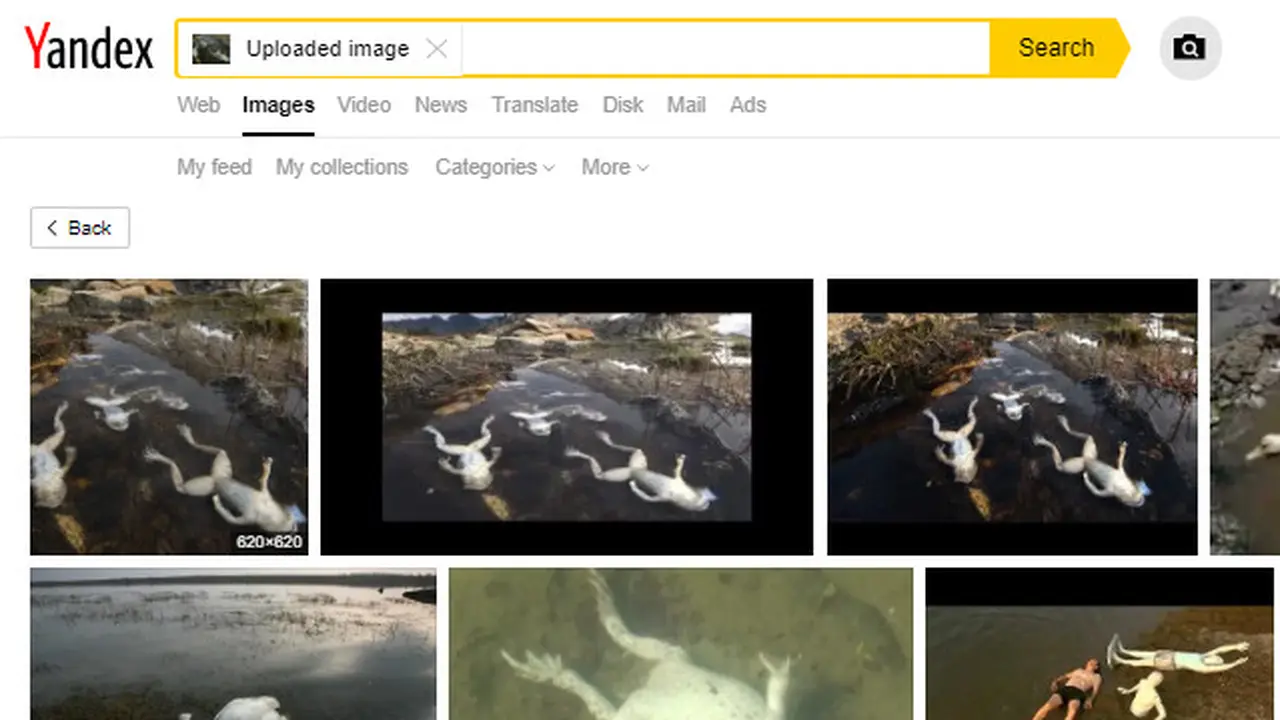Open My collections link
Screen dimensions: 1280x720
point(342,167)
